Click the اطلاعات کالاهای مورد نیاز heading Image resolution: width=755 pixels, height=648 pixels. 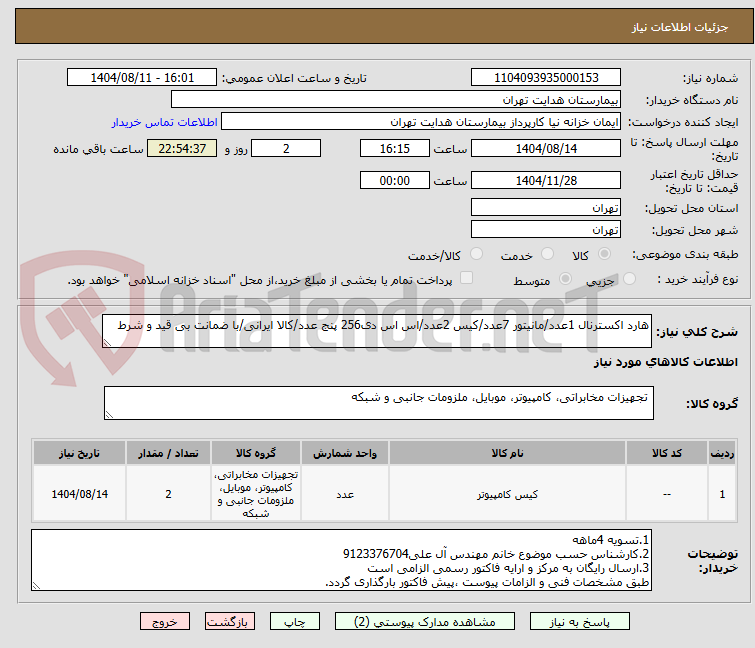pos(665,362)
